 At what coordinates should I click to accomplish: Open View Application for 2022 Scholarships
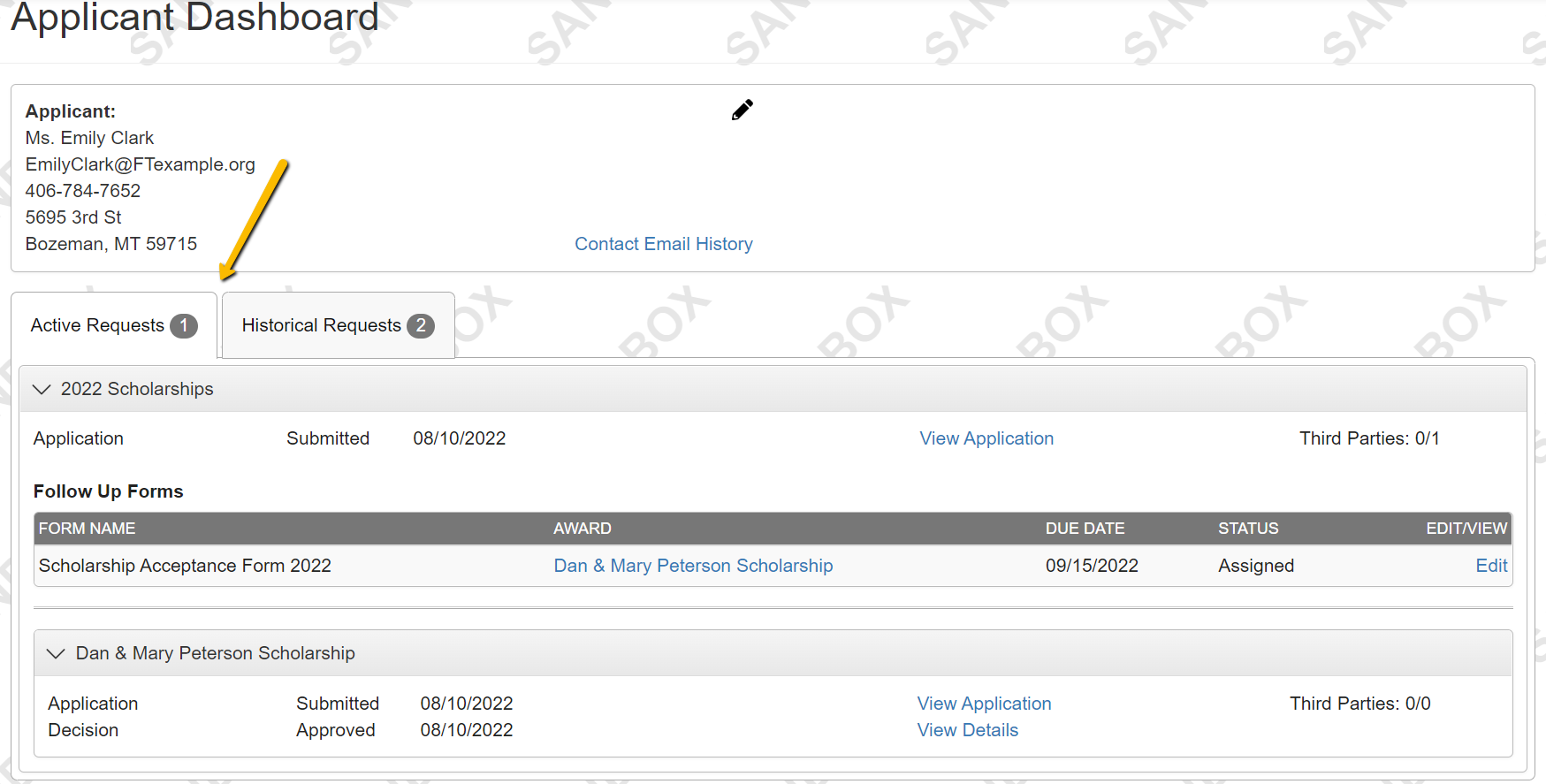pos(986,438)
